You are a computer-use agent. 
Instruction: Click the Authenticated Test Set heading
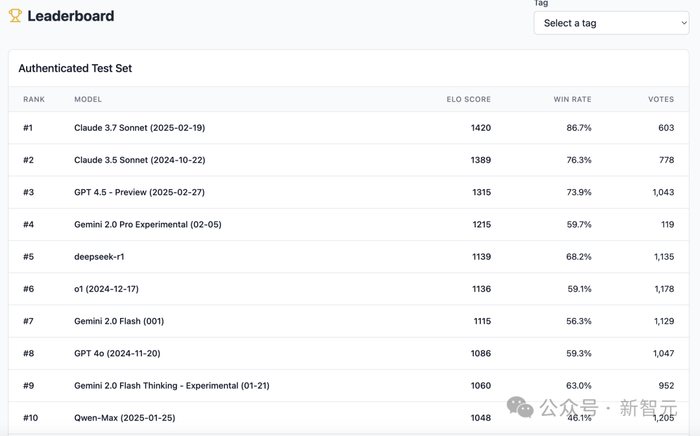point(75,69)
